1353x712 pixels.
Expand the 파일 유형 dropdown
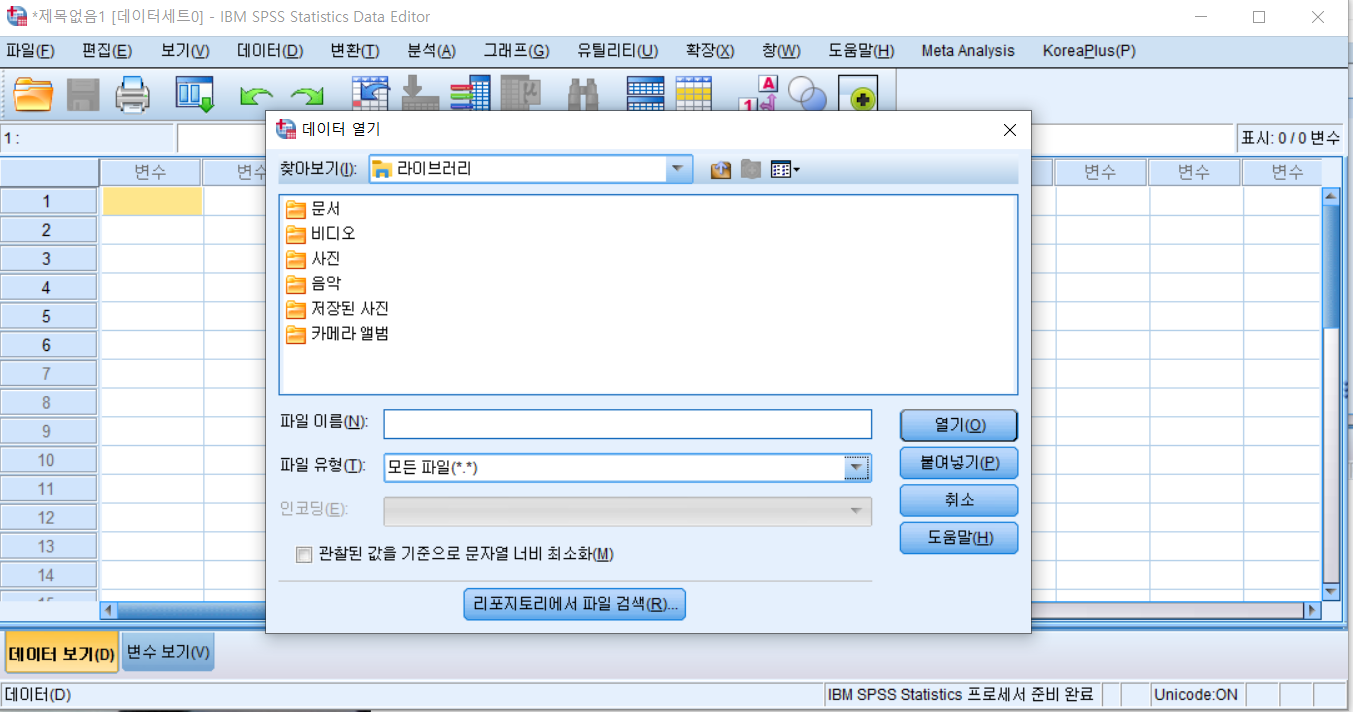tap(857, 467)
